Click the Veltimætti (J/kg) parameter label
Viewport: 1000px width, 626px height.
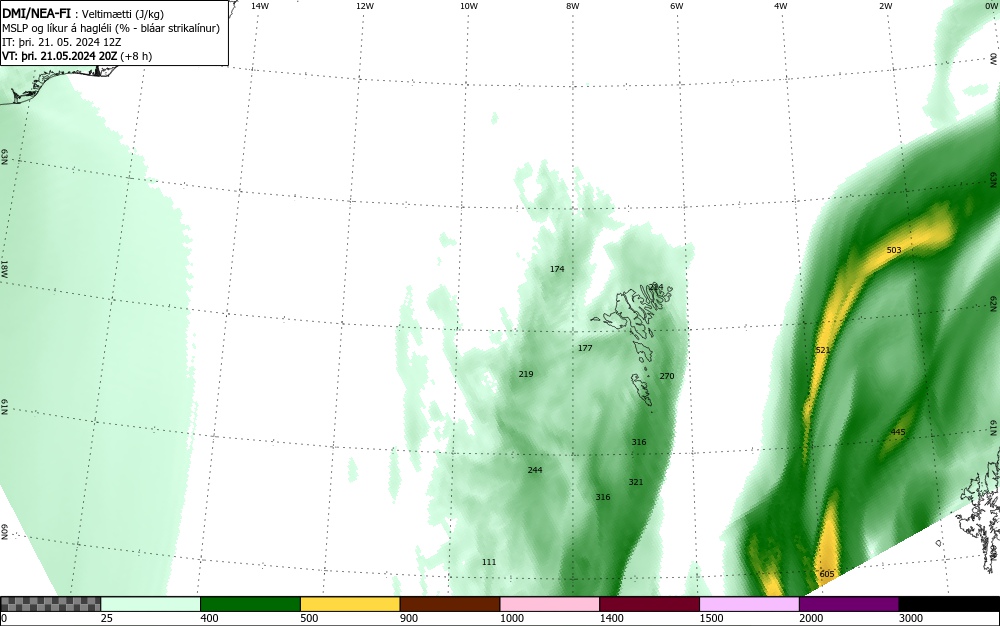122,14
